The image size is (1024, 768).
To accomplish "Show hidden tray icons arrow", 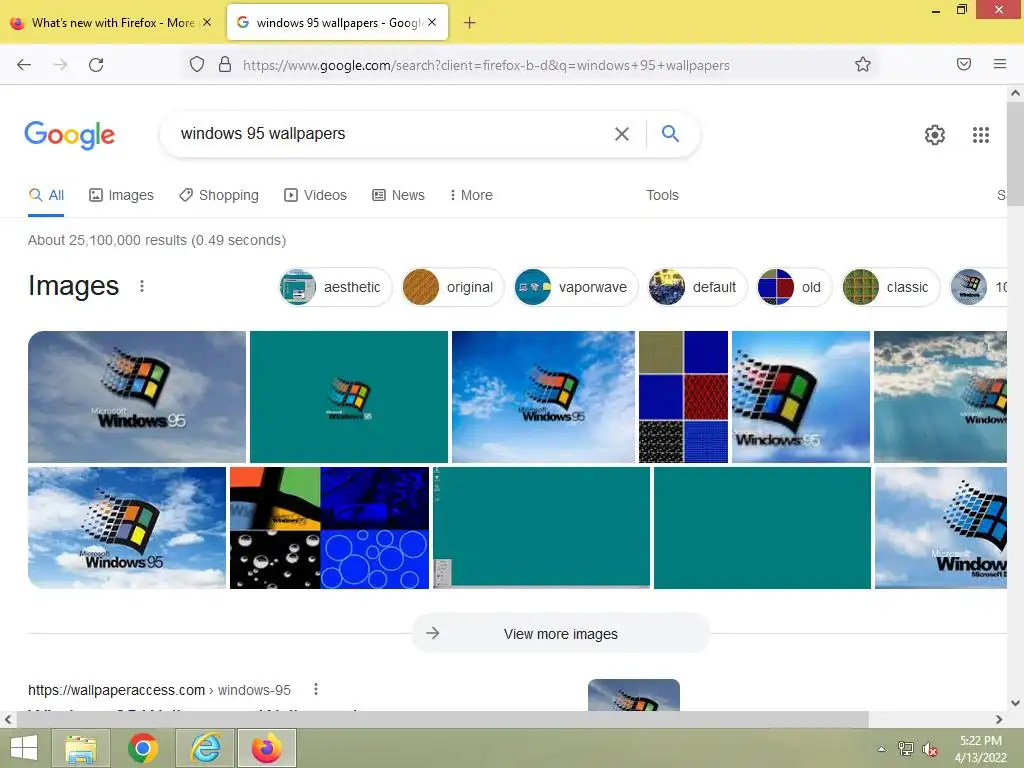I will tap(882, 749).
